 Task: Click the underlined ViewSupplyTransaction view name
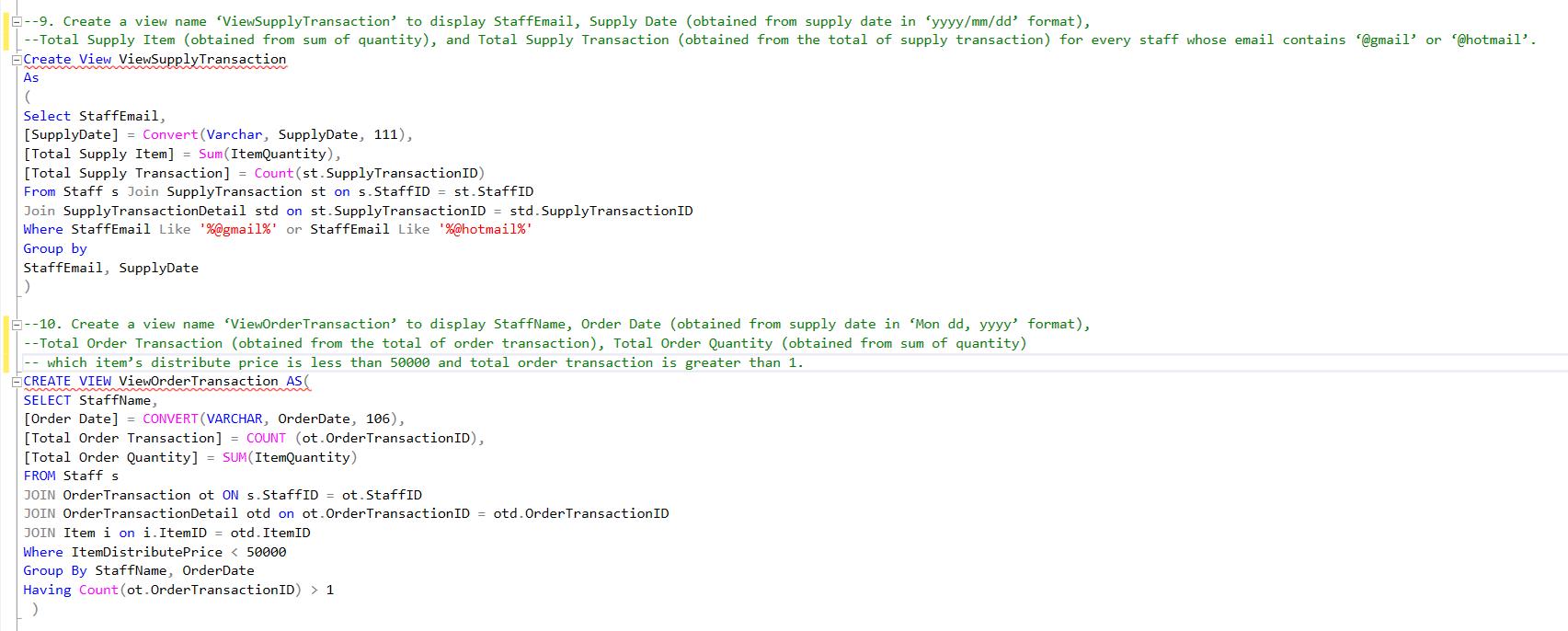(202, 59)
